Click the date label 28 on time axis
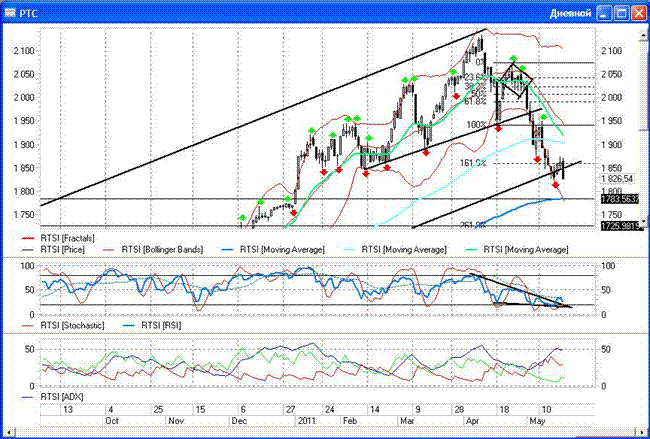The image size is (650, 439). 459,410
